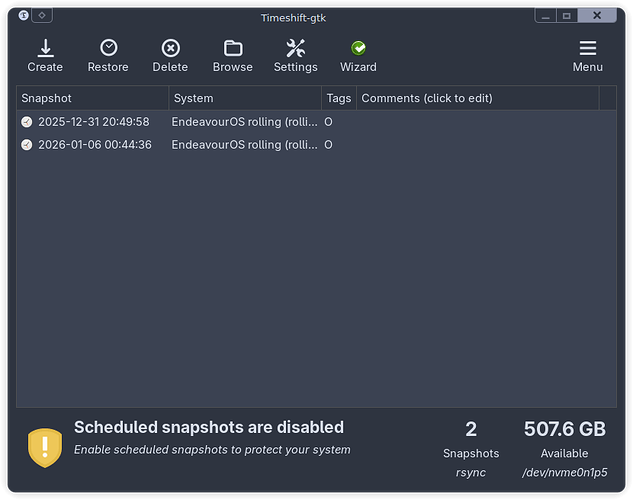The width and height of the screenshot is (632, 500).
Task: Open Settings tools icon
Action: (295, 49)
